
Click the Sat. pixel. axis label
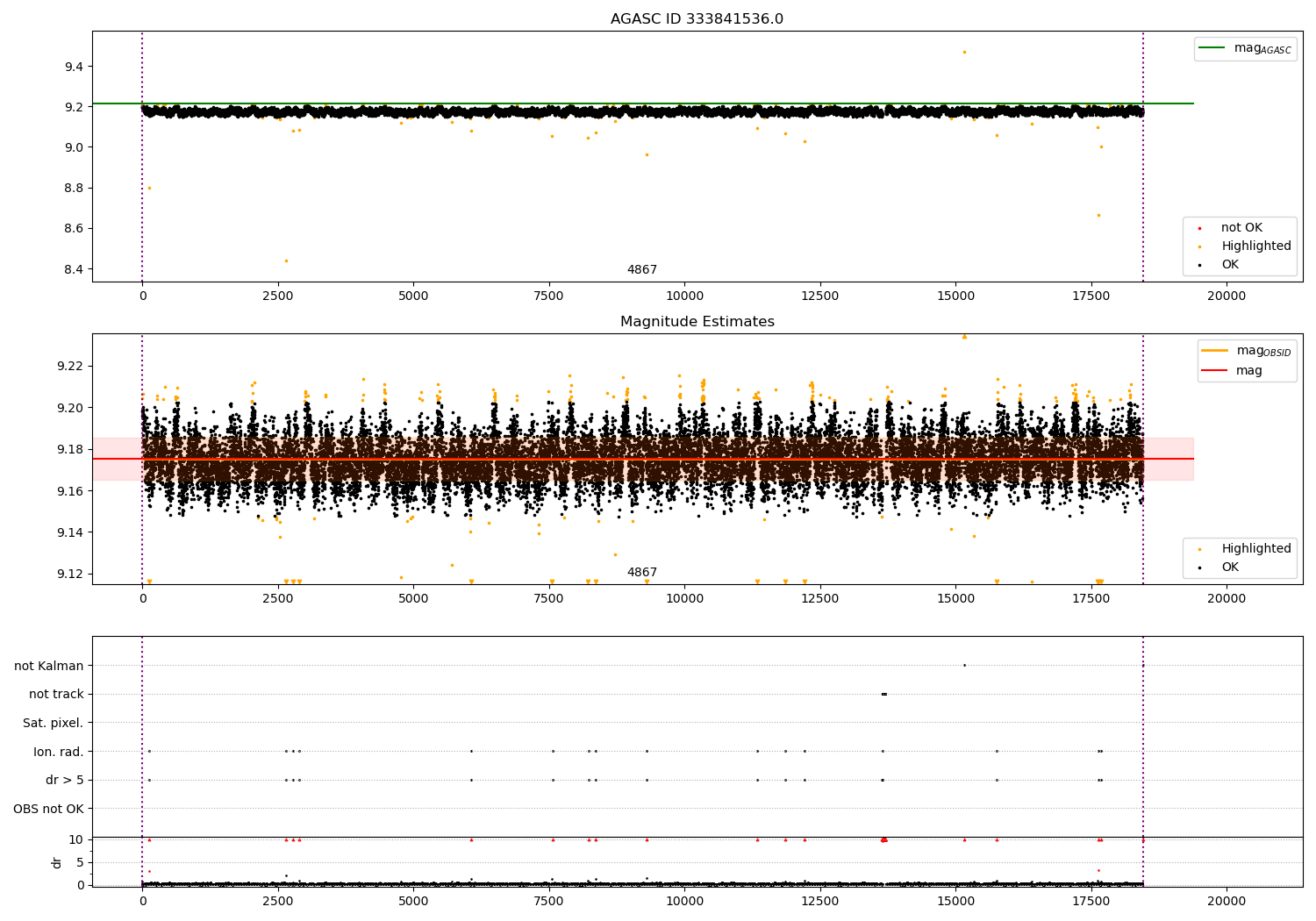[54, 724]
